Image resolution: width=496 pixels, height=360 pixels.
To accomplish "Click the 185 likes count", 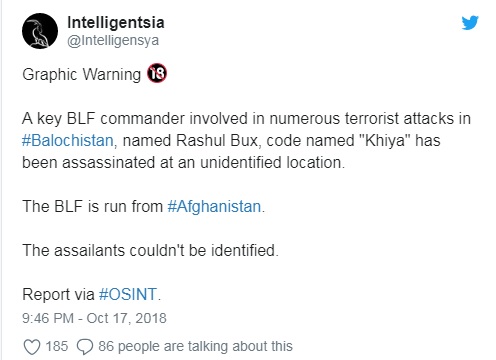I will [x=57, y=346].
